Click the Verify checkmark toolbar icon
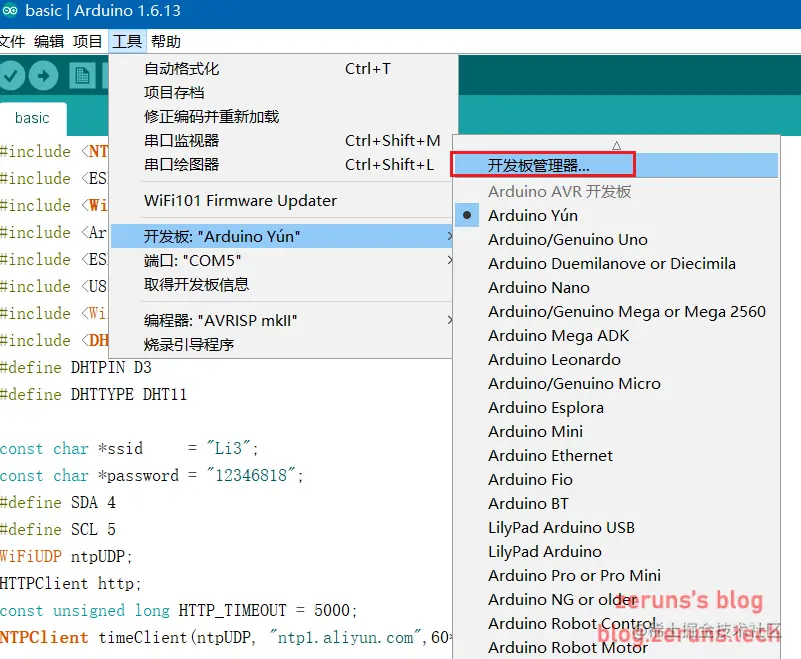The height and width of the screenshot is (659, 801). 11,76
